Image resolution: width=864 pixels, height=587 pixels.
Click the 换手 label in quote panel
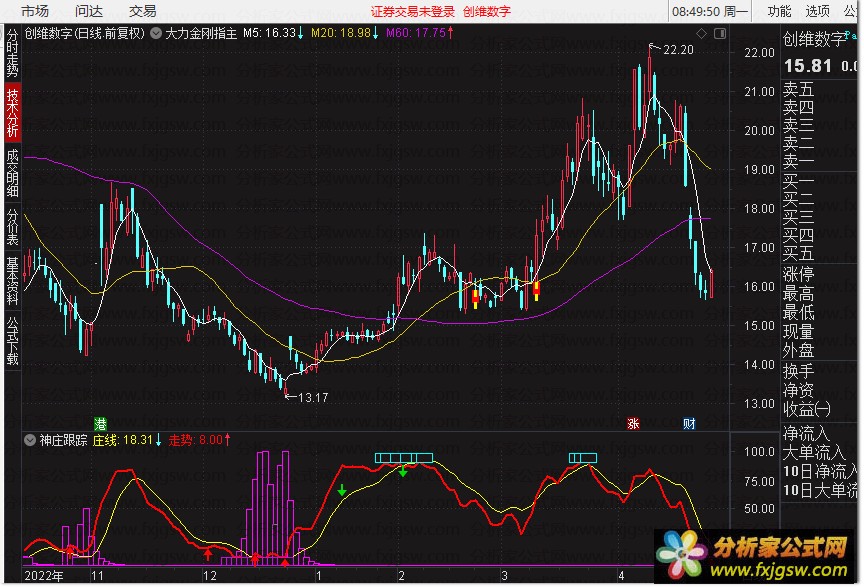(798, 371)
